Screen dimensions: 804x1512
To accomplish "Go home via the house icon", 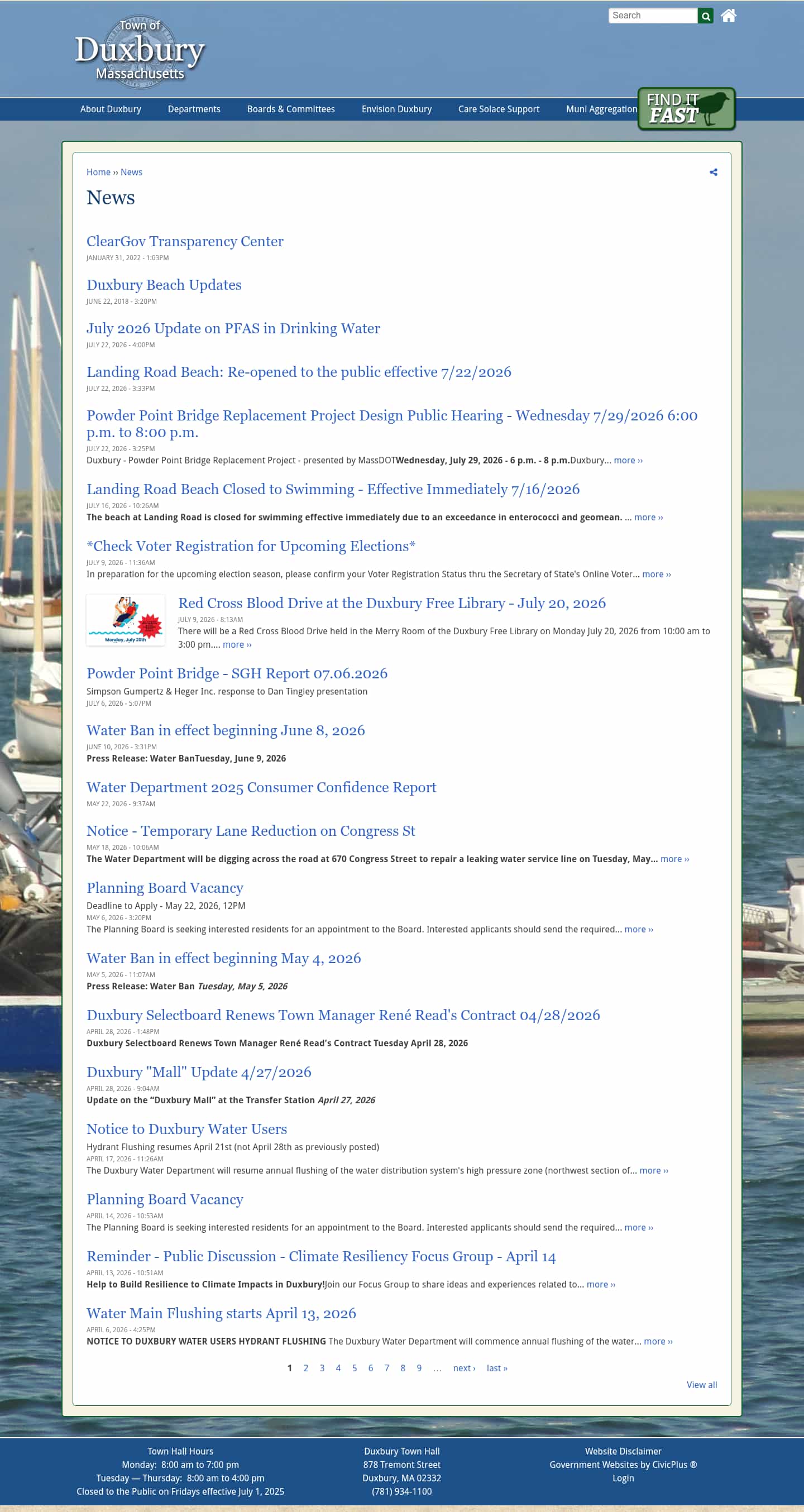I will coord(728,15).
